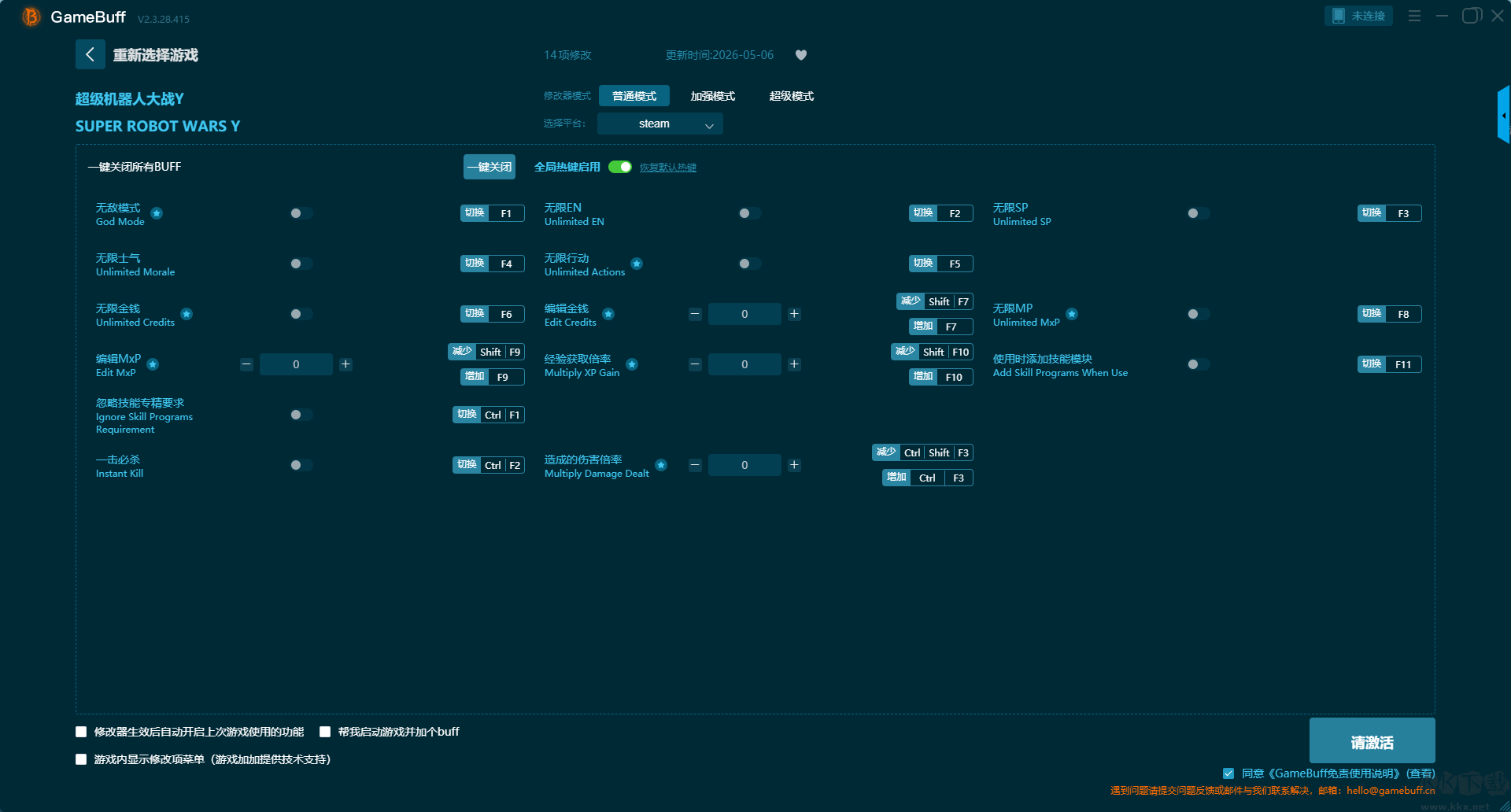Click the 重新选择游戏 heading text

pos(156,55)
